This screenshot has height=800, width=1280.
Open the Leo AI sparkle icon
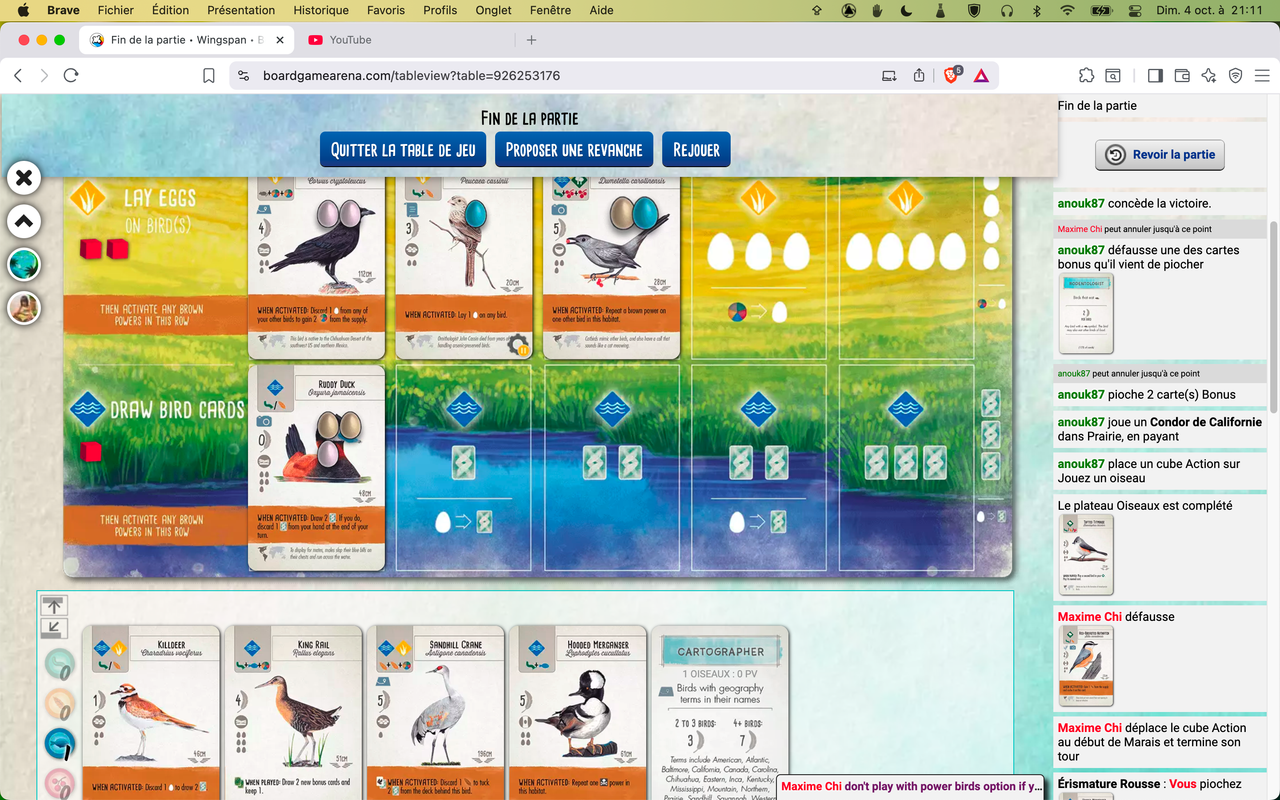pyautogui.click(x=1209, y=75)
